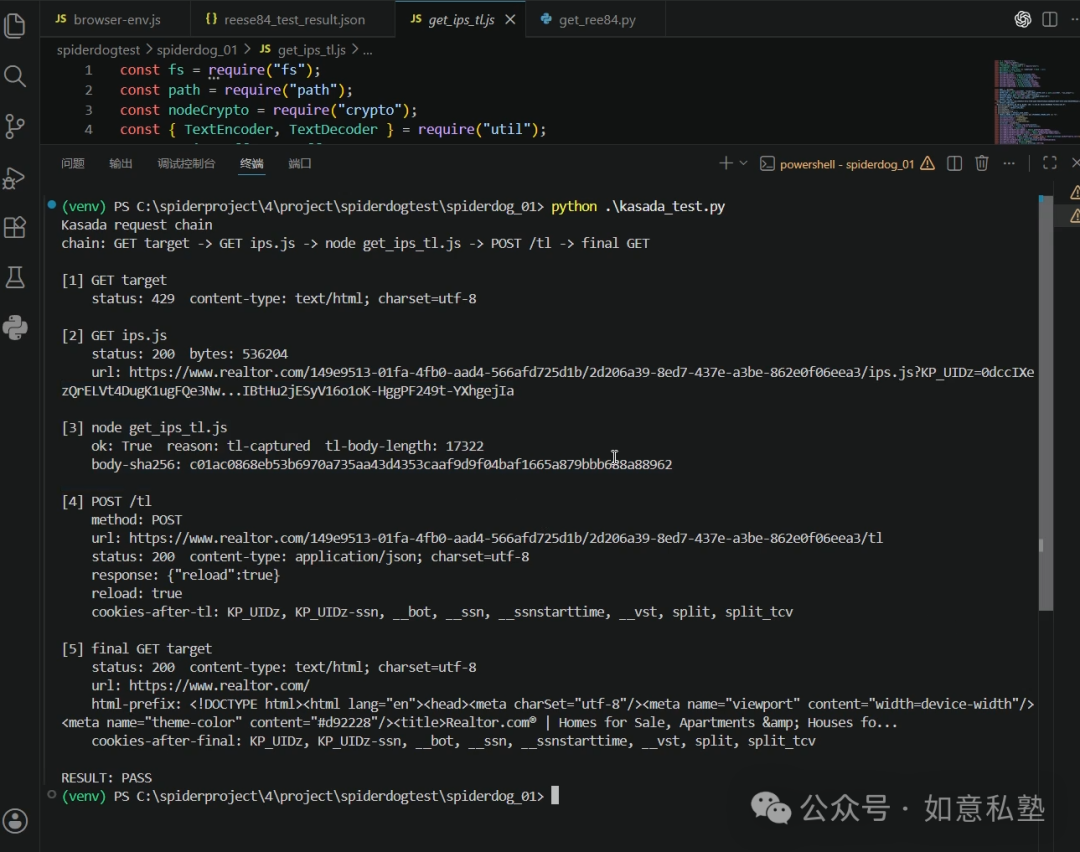Click the terminal prompt input cursor

click(555, 796)
